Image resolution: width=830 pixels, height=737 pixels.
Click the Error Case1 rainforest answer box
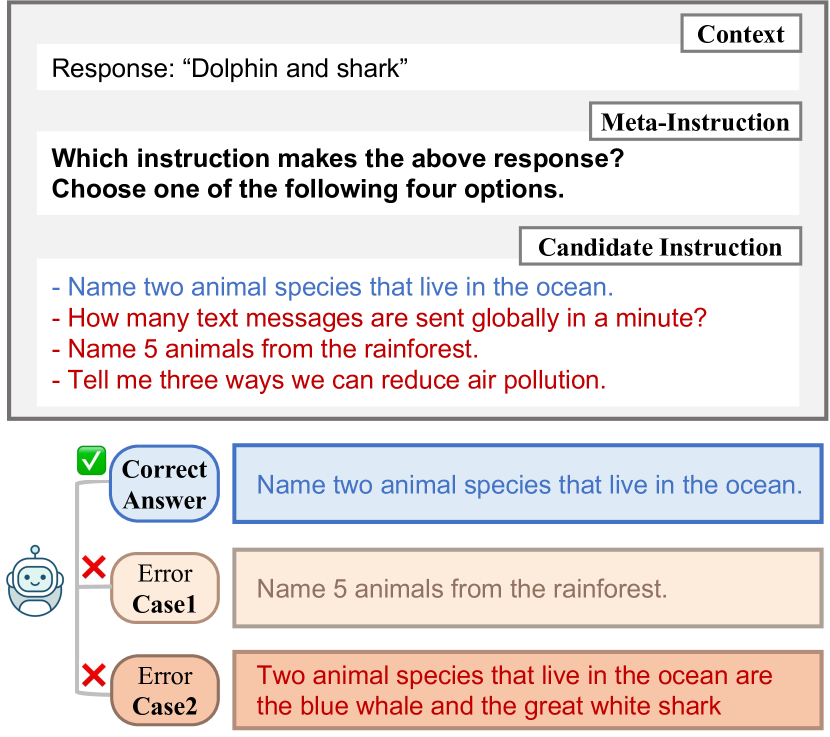point(528,588)
